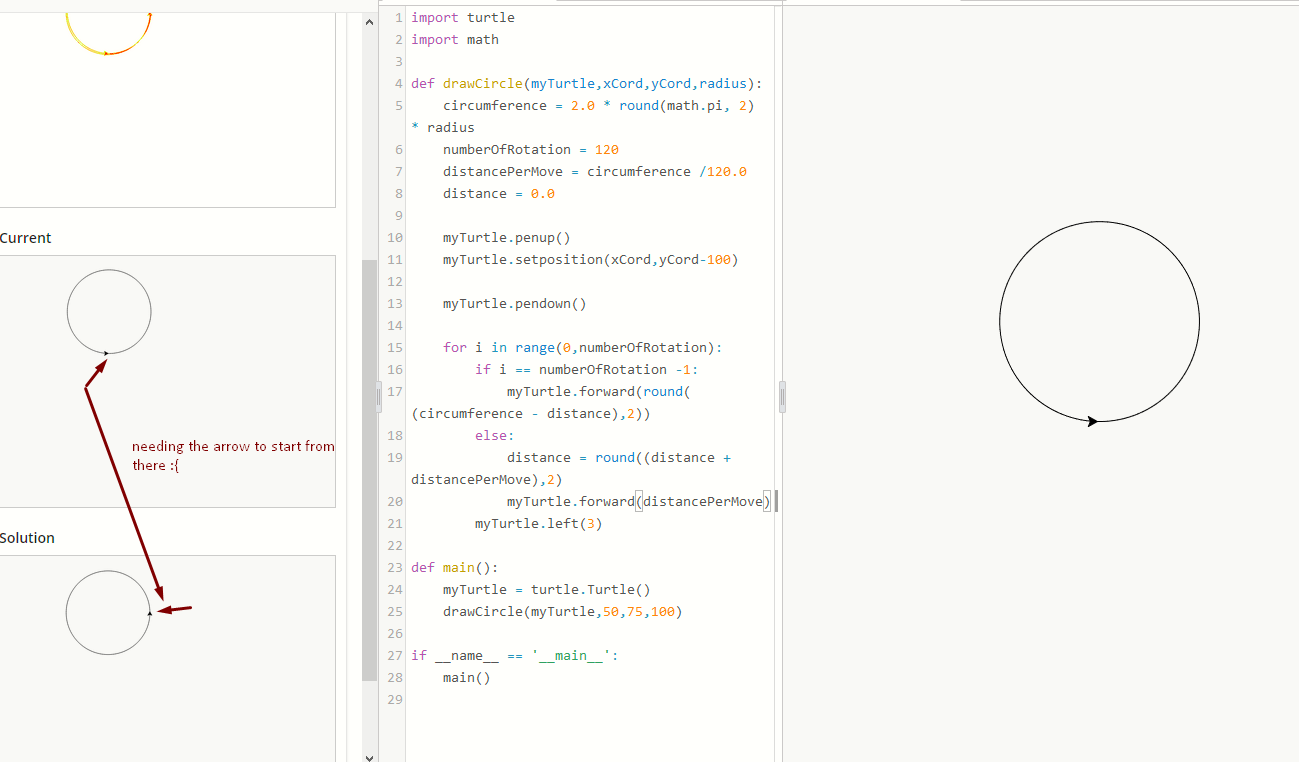Image resolution: width=1299 pixels, height=762 pixels.
Task: Click the left panel's vertical scrollbar thumb
Action: (x=369, y=472)
